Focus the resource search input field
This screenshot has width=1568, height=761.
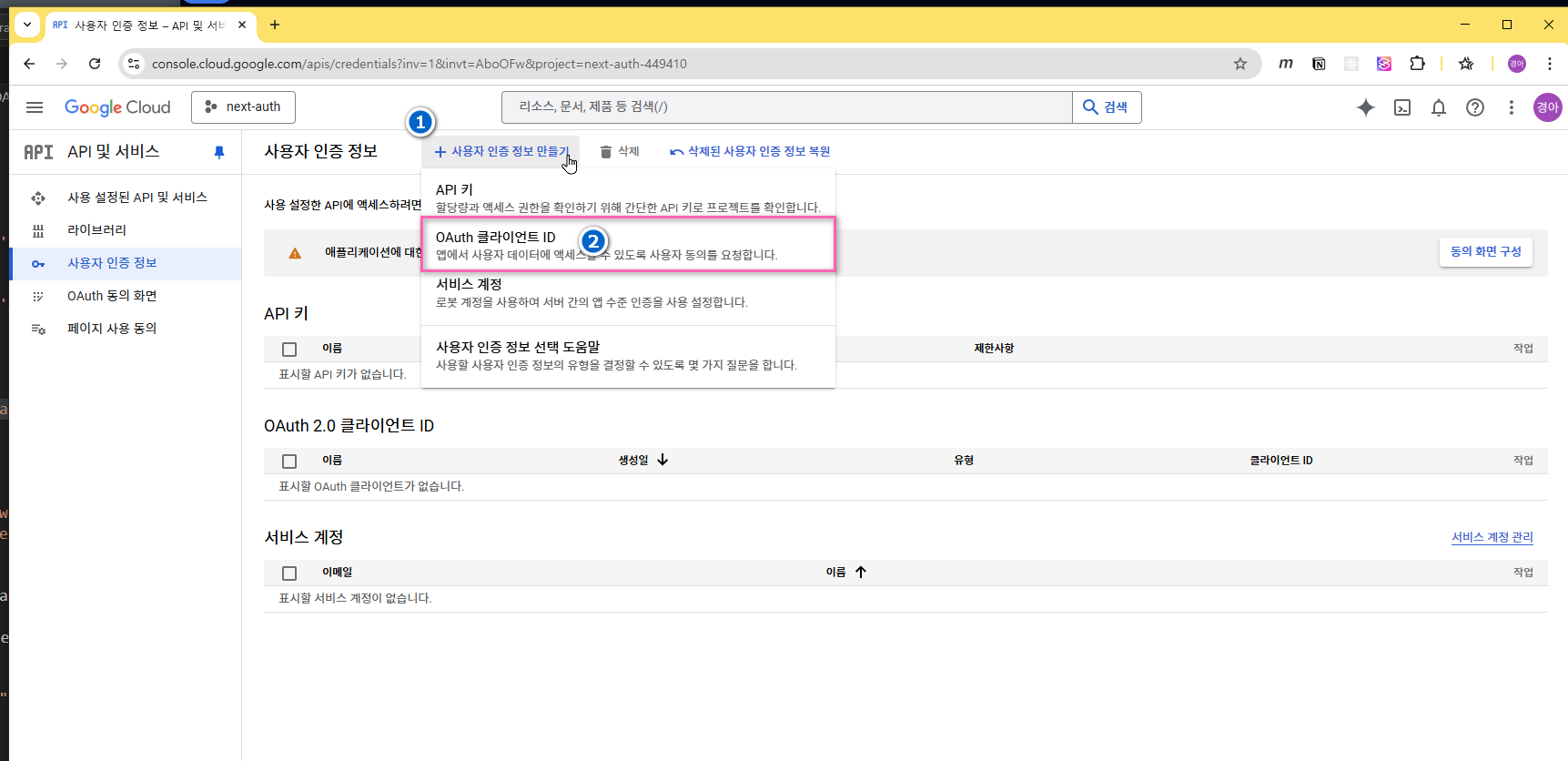(786, 107)
